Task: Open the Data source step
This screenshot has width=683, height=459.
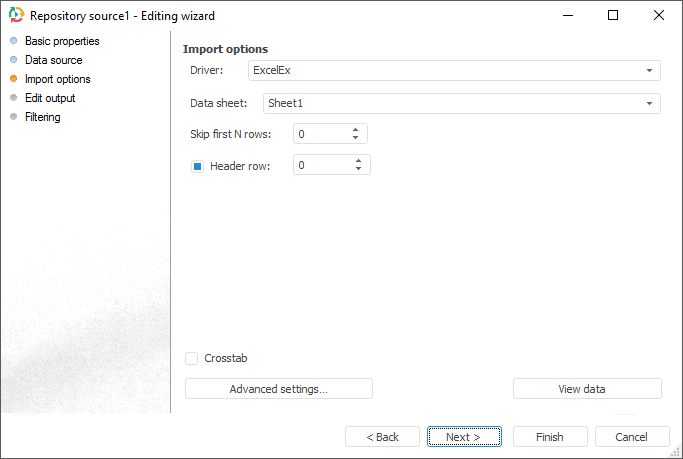Action: point(53,60)
